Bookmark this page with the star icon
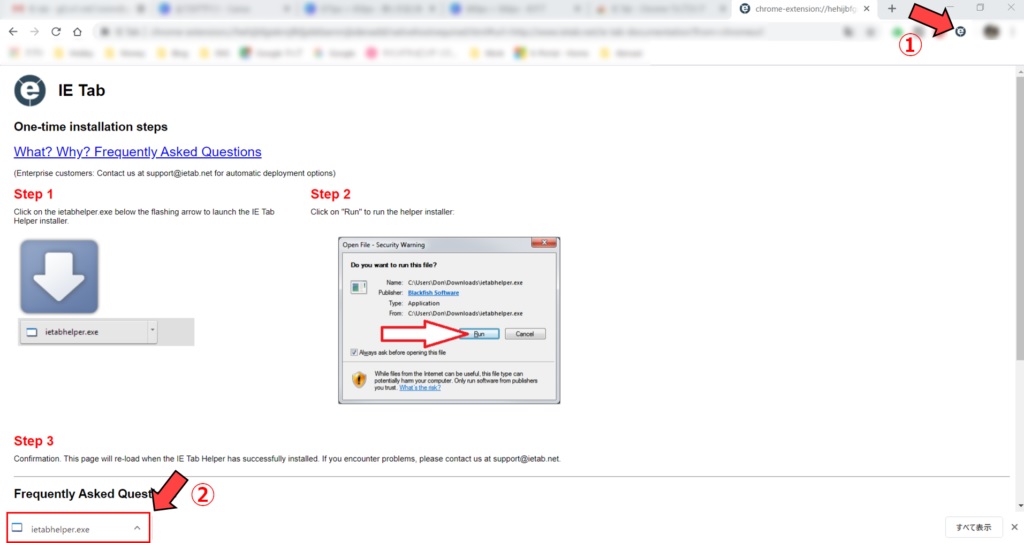 (871, 31)
